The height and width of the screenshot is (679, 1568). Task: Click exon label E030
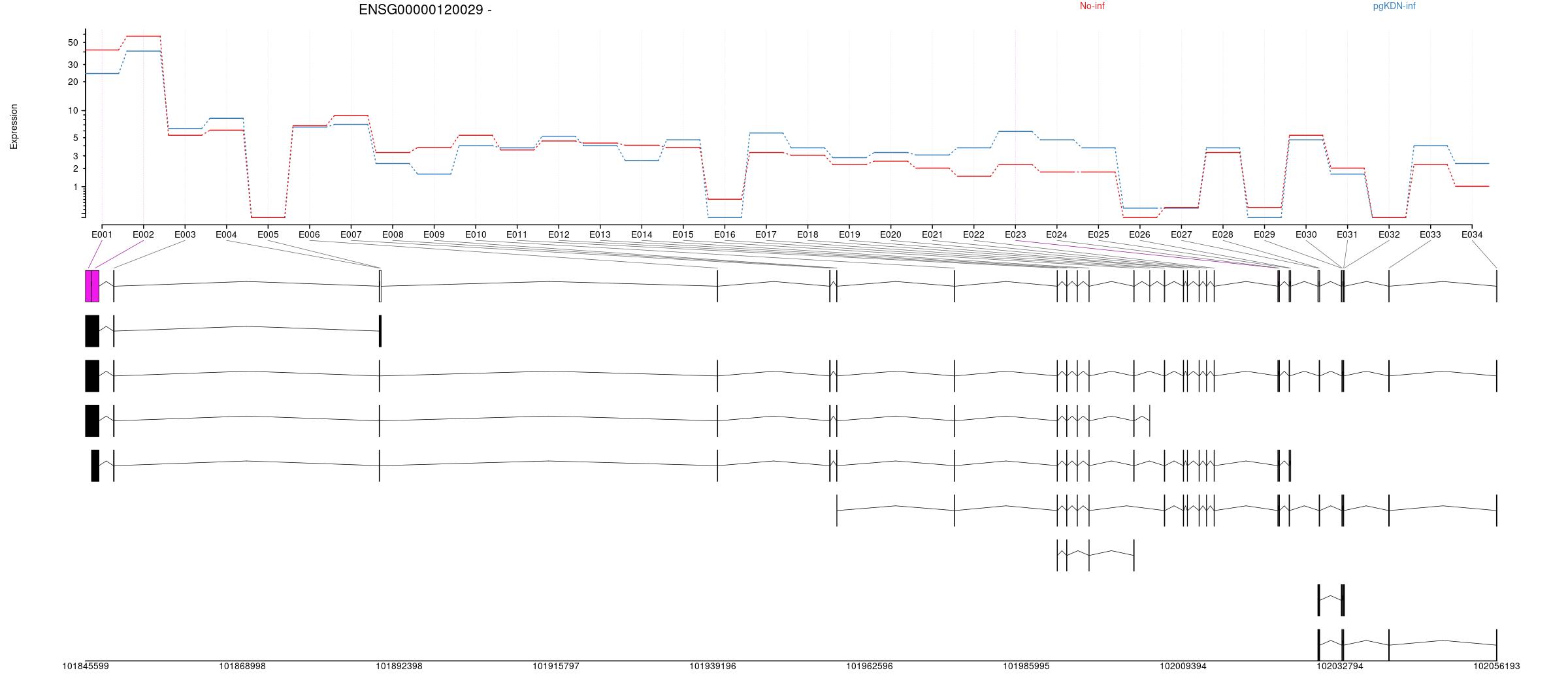pos(1306,234)
